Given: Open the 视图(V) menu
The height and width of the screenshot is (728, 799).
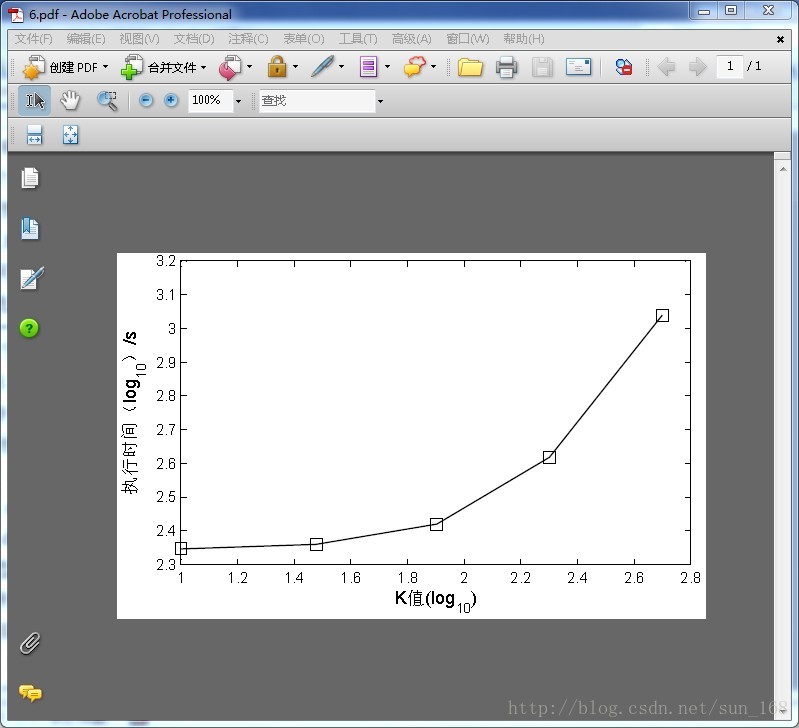Looking at the screenshot, I should coord(139,39).
